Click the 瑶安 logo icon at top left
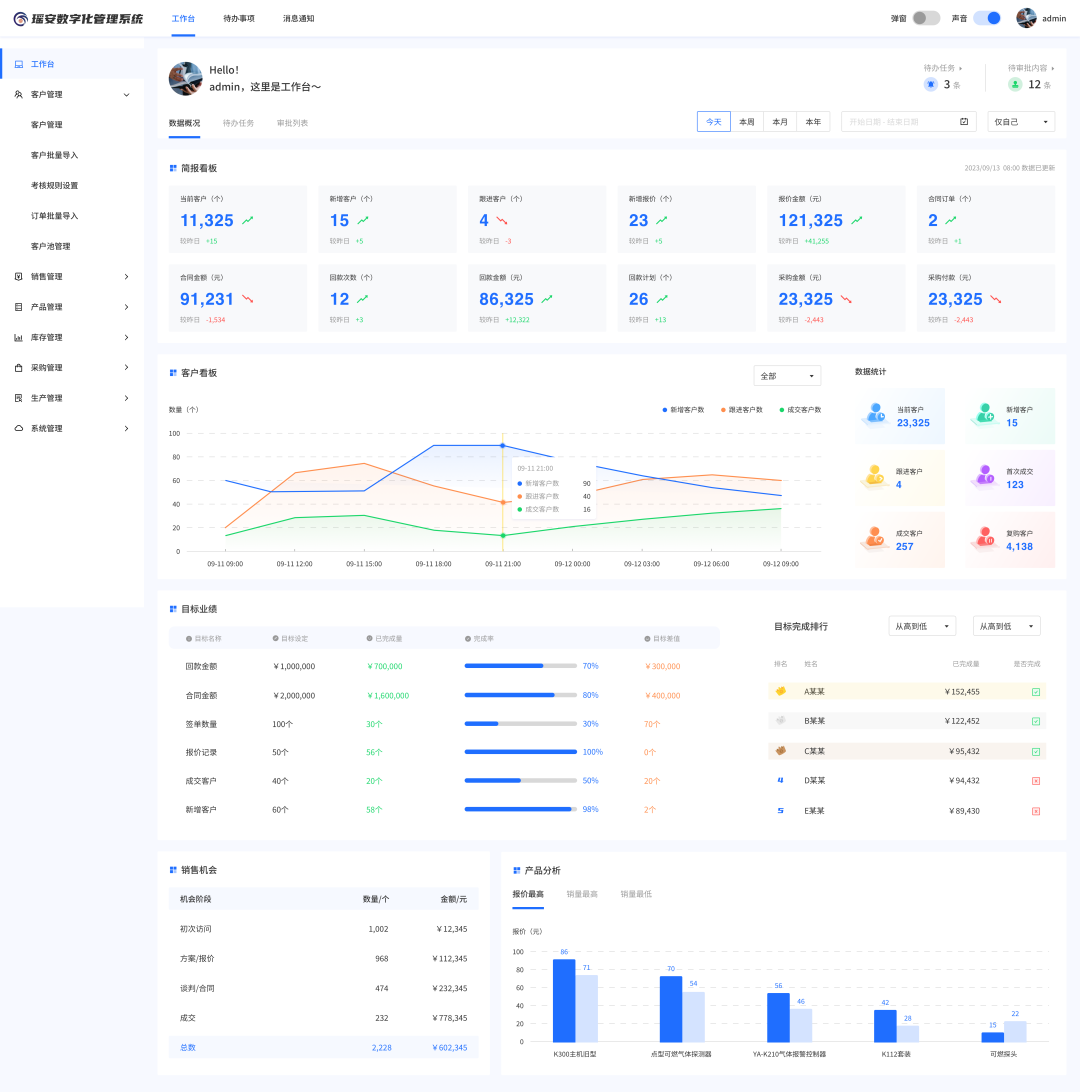The height and width of the screenshot is (1092, 1080). coord(20,19)
